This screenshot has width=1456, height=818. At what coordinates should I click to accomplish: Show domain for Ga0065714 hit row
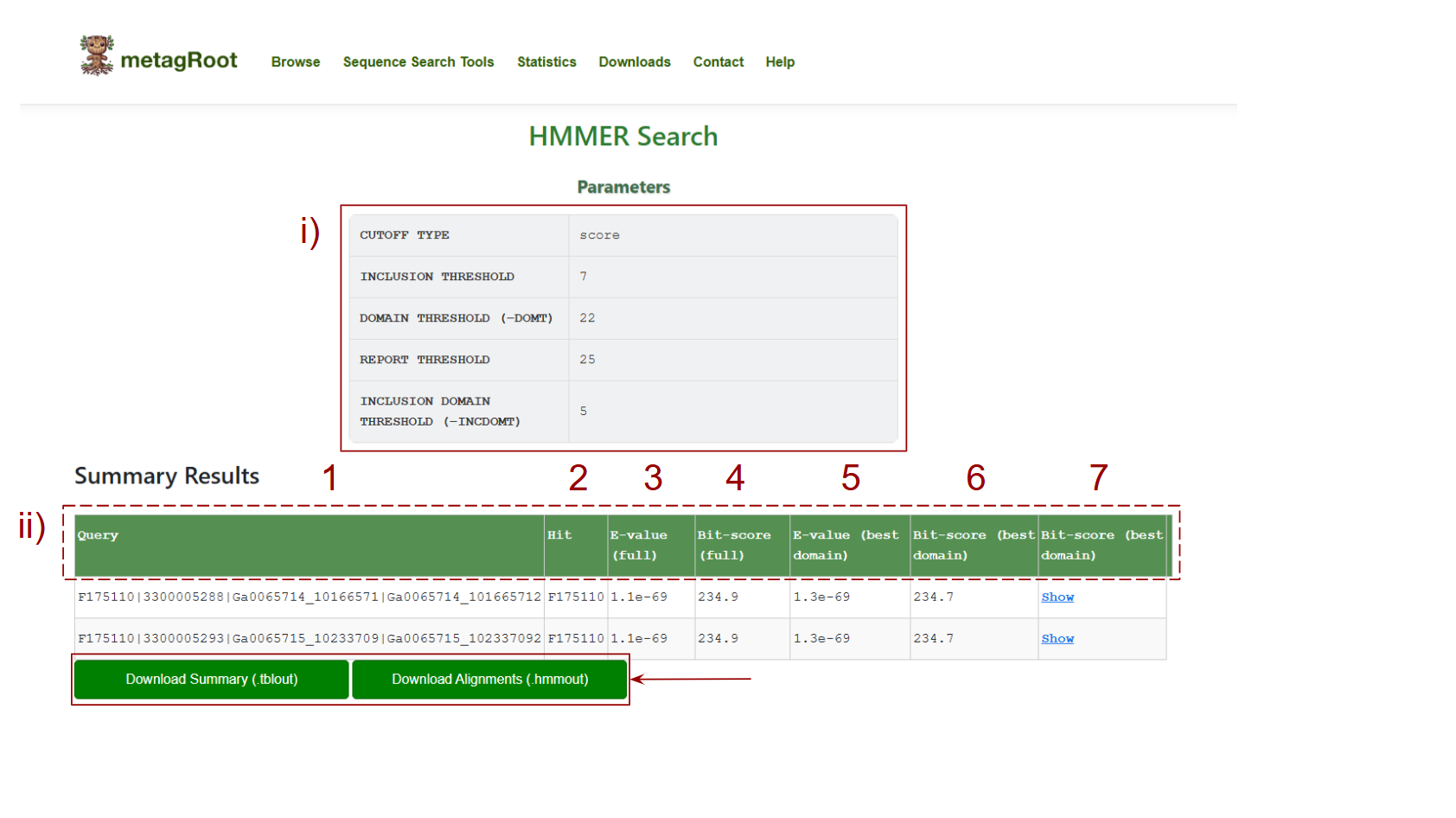pos(1057,598)
